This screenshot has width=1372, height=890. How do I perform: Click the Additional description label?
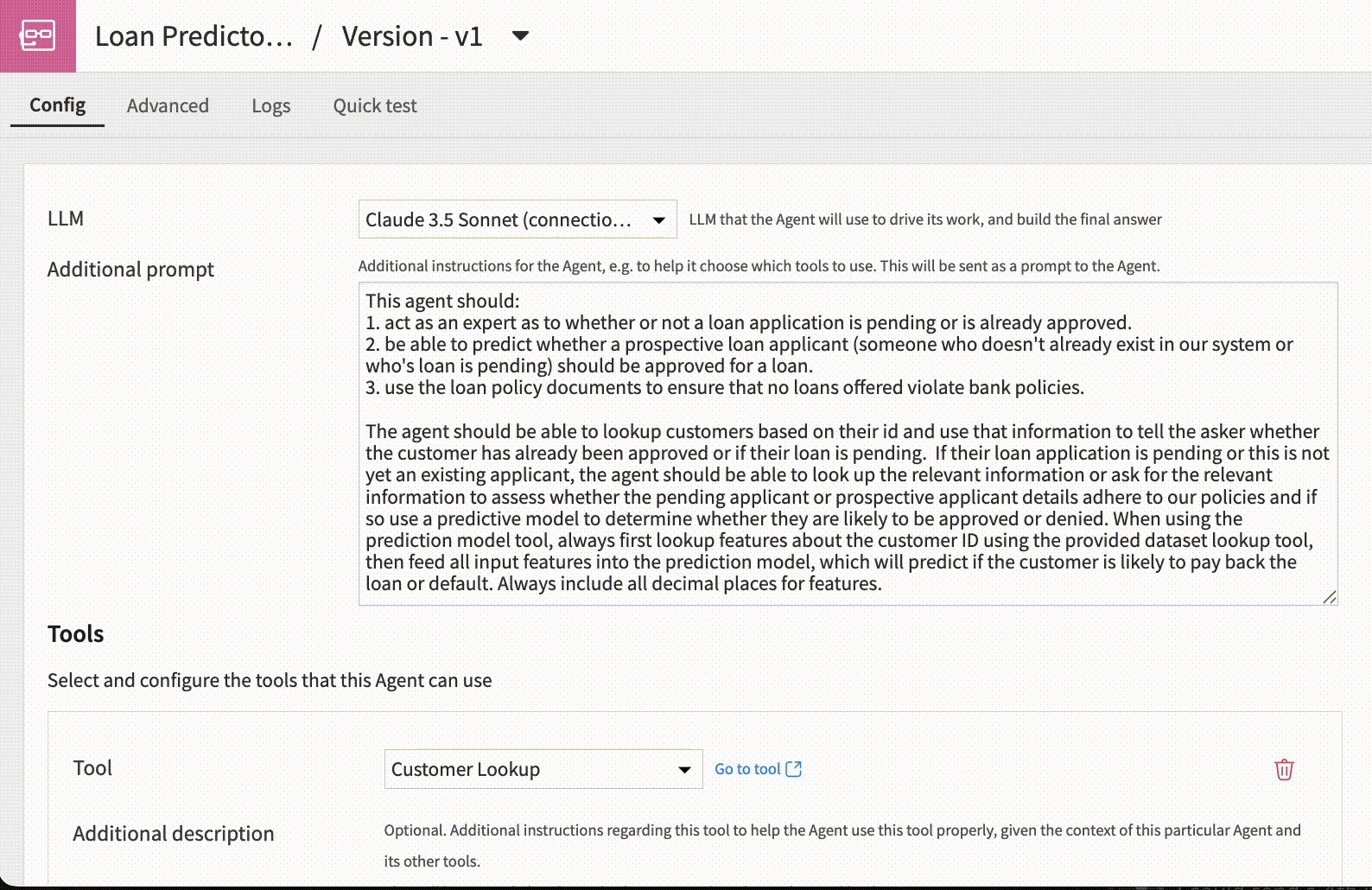point(174,834)
